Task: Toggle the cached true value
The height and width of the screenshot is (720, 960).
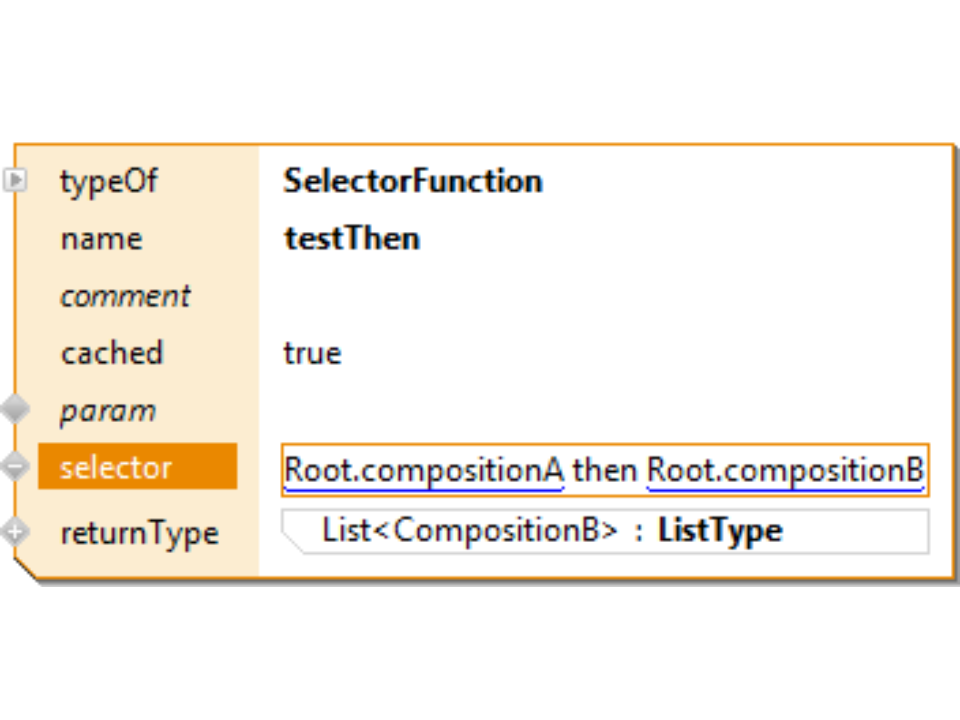Action: coord(312,353)
